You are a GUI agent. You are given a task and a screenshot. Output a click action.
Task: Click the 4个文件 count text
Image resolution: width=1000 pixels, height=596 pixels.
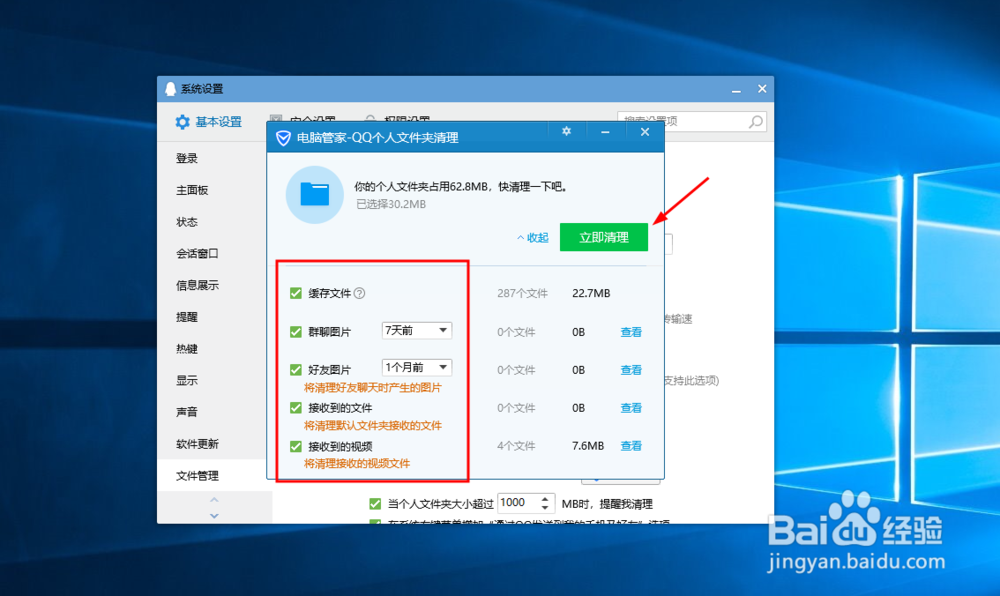(x=516, y=446)
